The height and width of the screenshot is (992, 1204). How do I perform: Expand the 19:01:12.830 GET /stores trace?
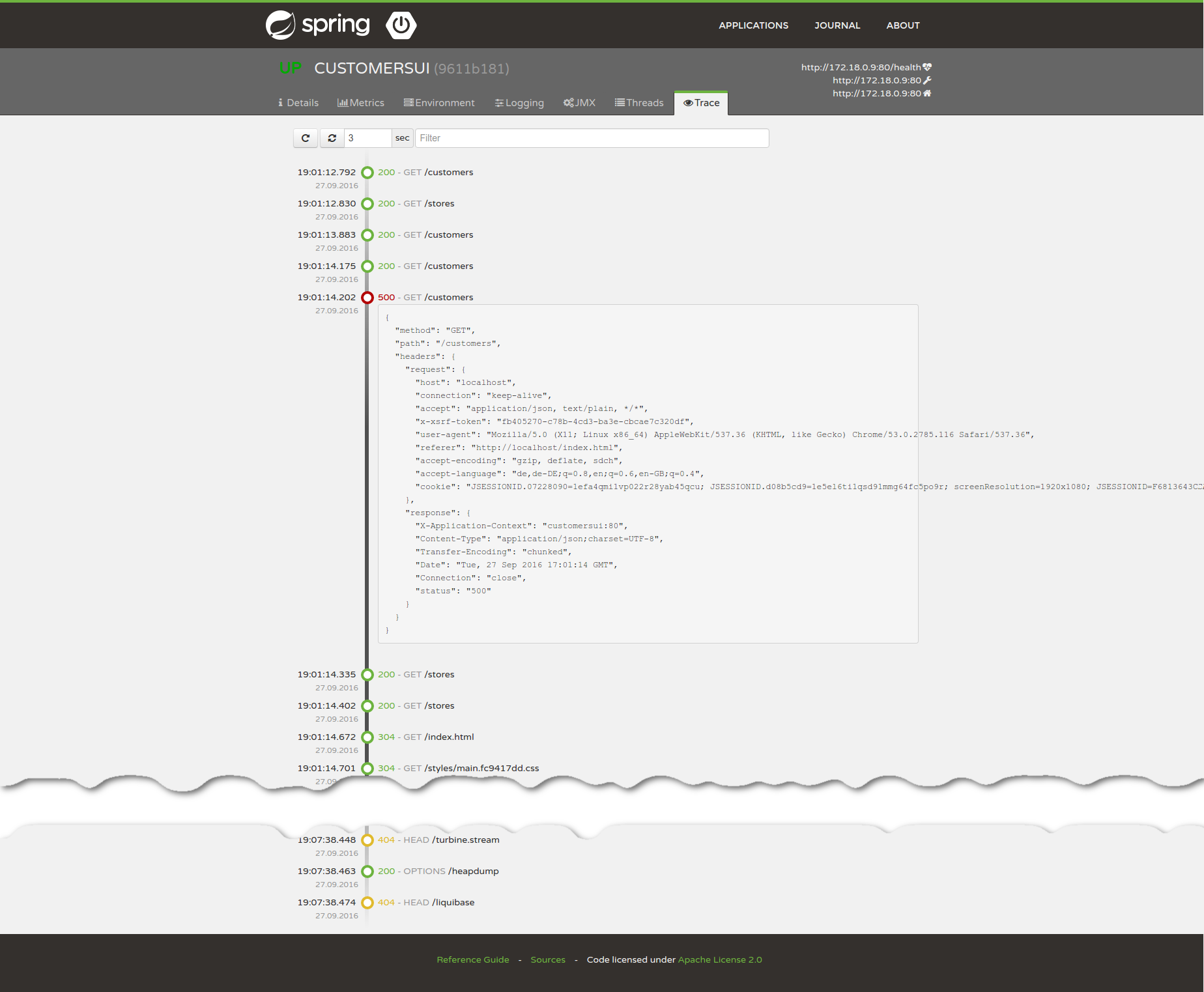click(416, 204)
